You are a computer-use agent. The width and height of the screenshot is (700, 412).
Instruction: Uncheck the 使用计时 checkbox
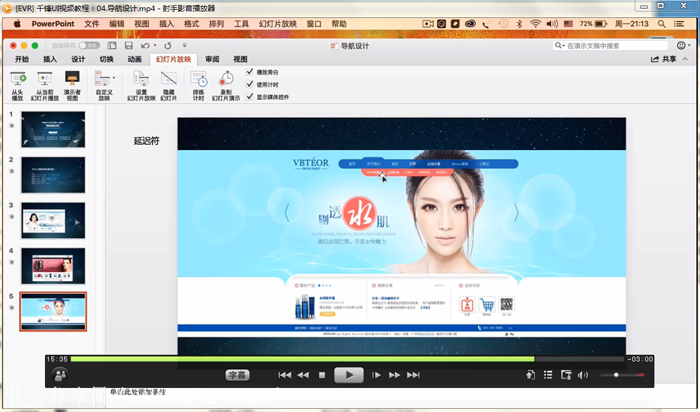(x=249, y=84)
